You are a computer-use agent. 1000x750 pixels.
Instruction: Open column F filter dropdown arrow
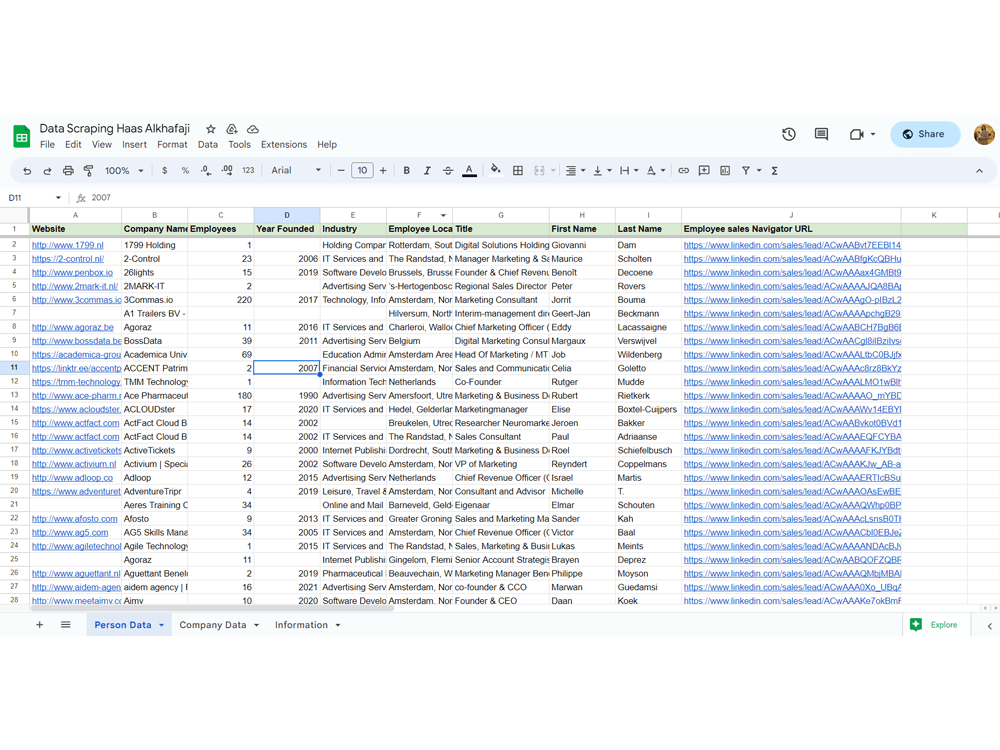(x=443, y=216)
